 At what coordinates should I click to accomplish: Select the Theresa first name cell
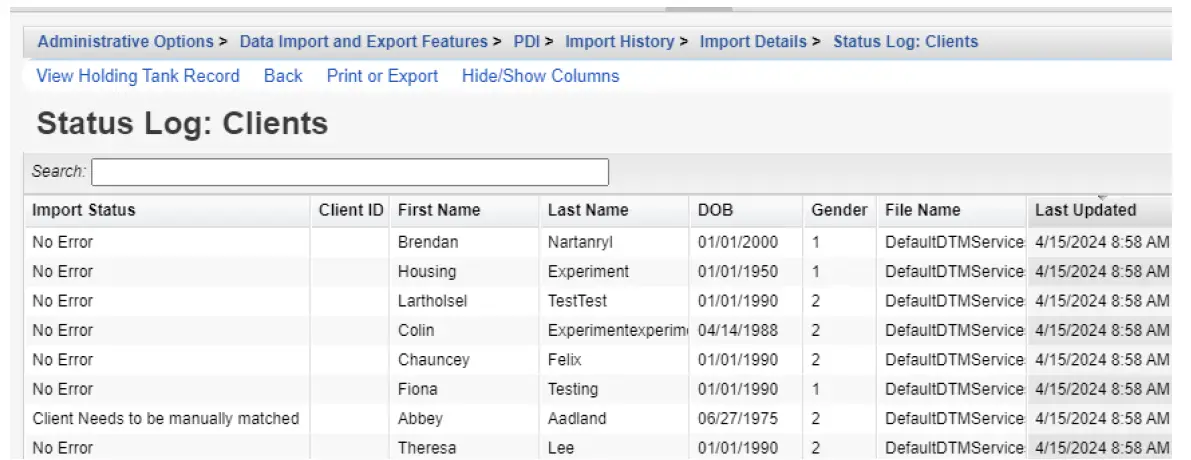point(466,448)
